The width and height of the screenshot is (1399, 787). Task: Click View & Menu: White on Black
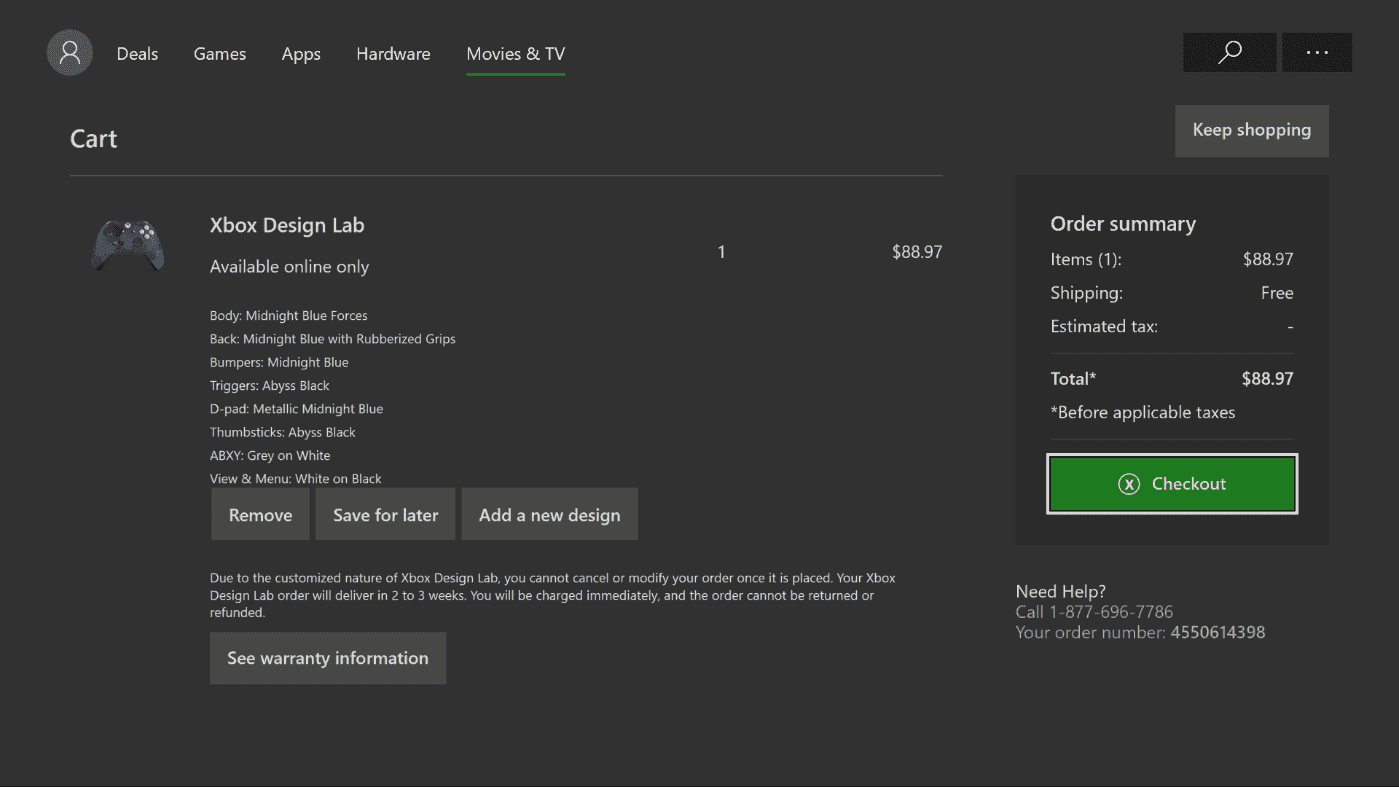pos(296,479)
